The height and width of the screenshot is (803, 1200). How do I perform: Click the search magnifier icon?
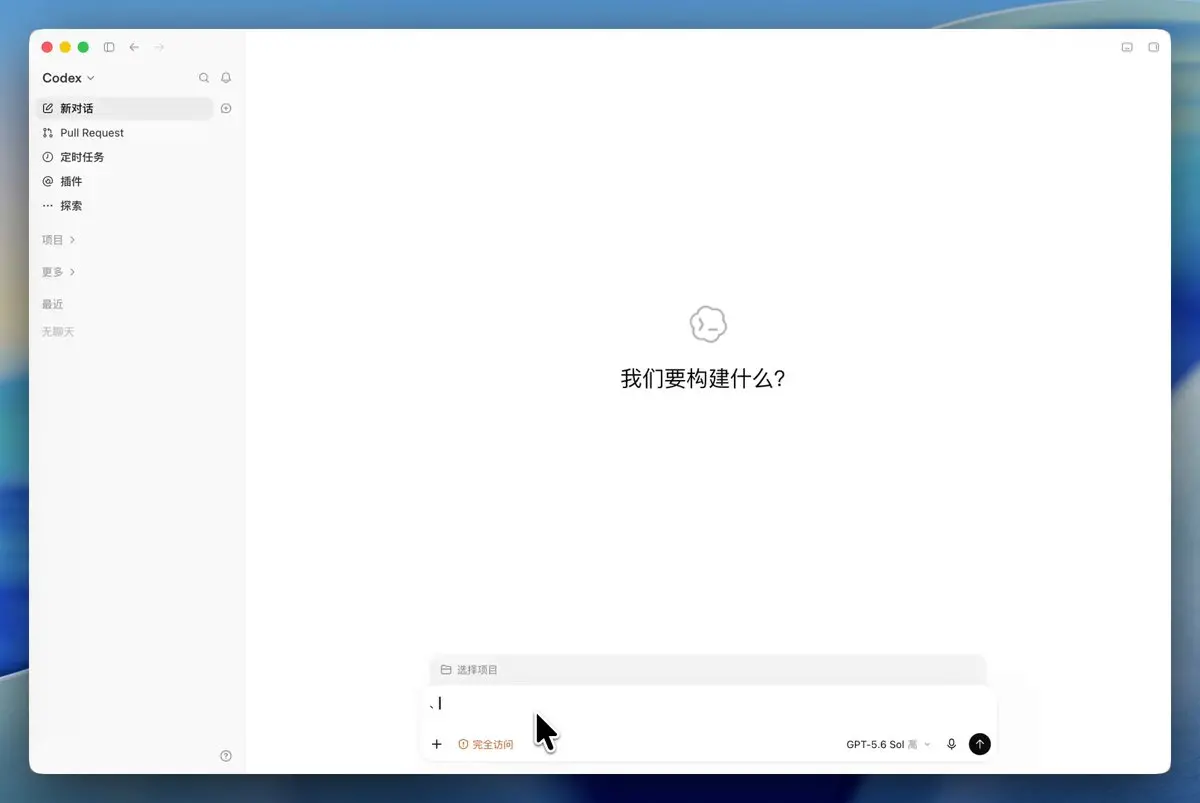click(x=204, y=78)
